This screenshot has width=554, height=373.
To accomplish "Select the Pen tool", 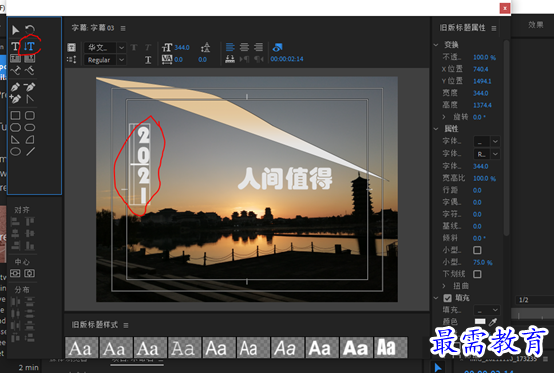I will tap(15, 87).
